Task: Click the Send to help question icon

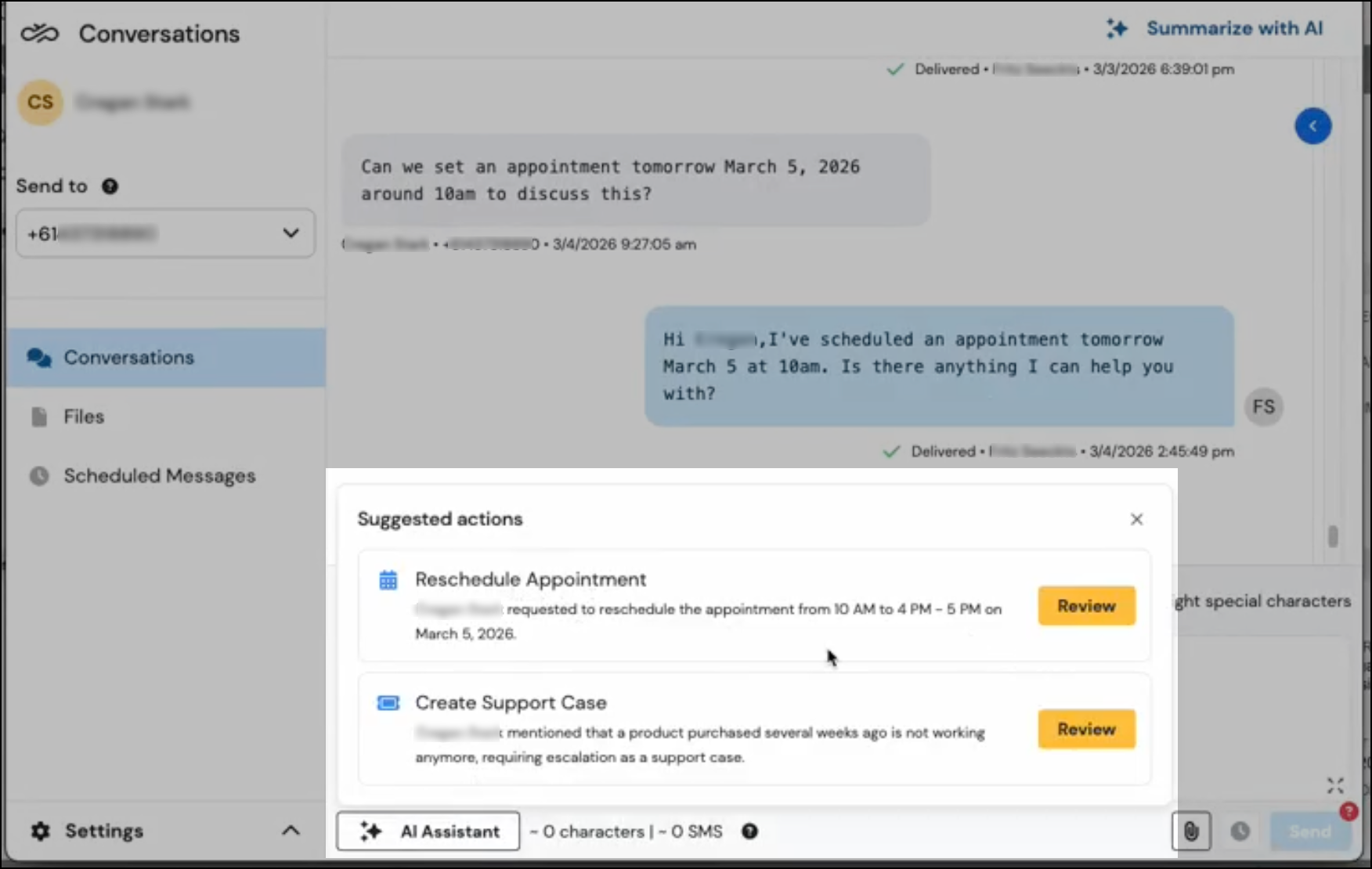Action: tap(110, 186)
